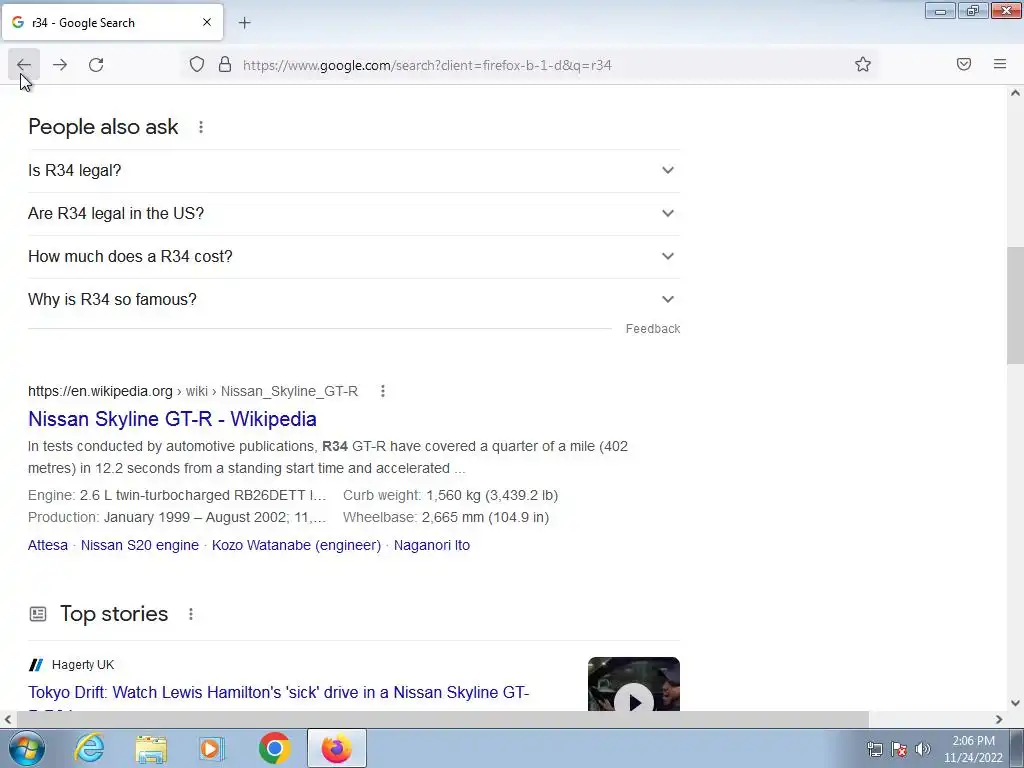Screen dimensions: 1024x768
Task: Click 'Engine: 2.6 L twin-turbocharged' text
Action: pos(177,495)
